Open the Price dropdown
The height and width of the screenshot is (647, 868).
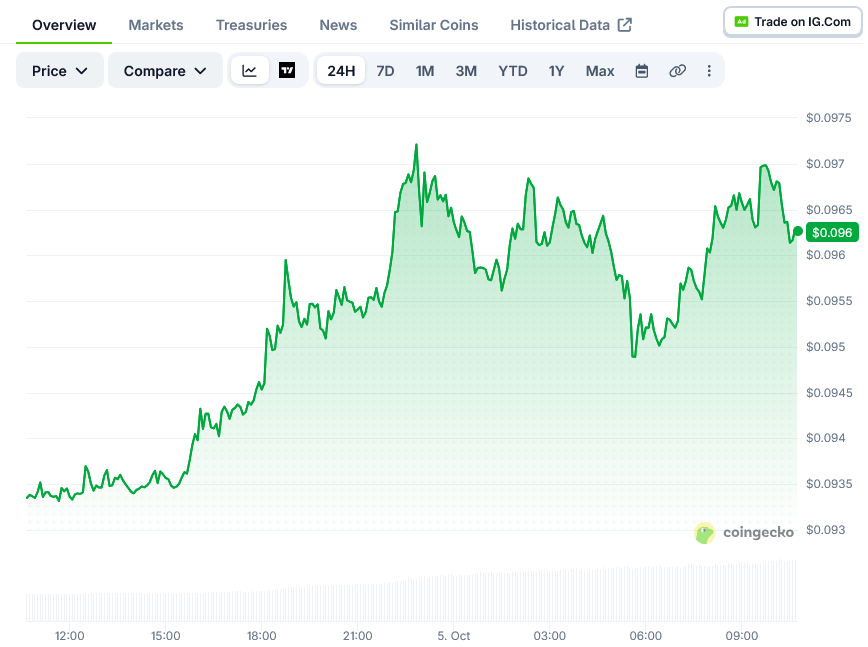pyautogui.click(x=60, y=70)
